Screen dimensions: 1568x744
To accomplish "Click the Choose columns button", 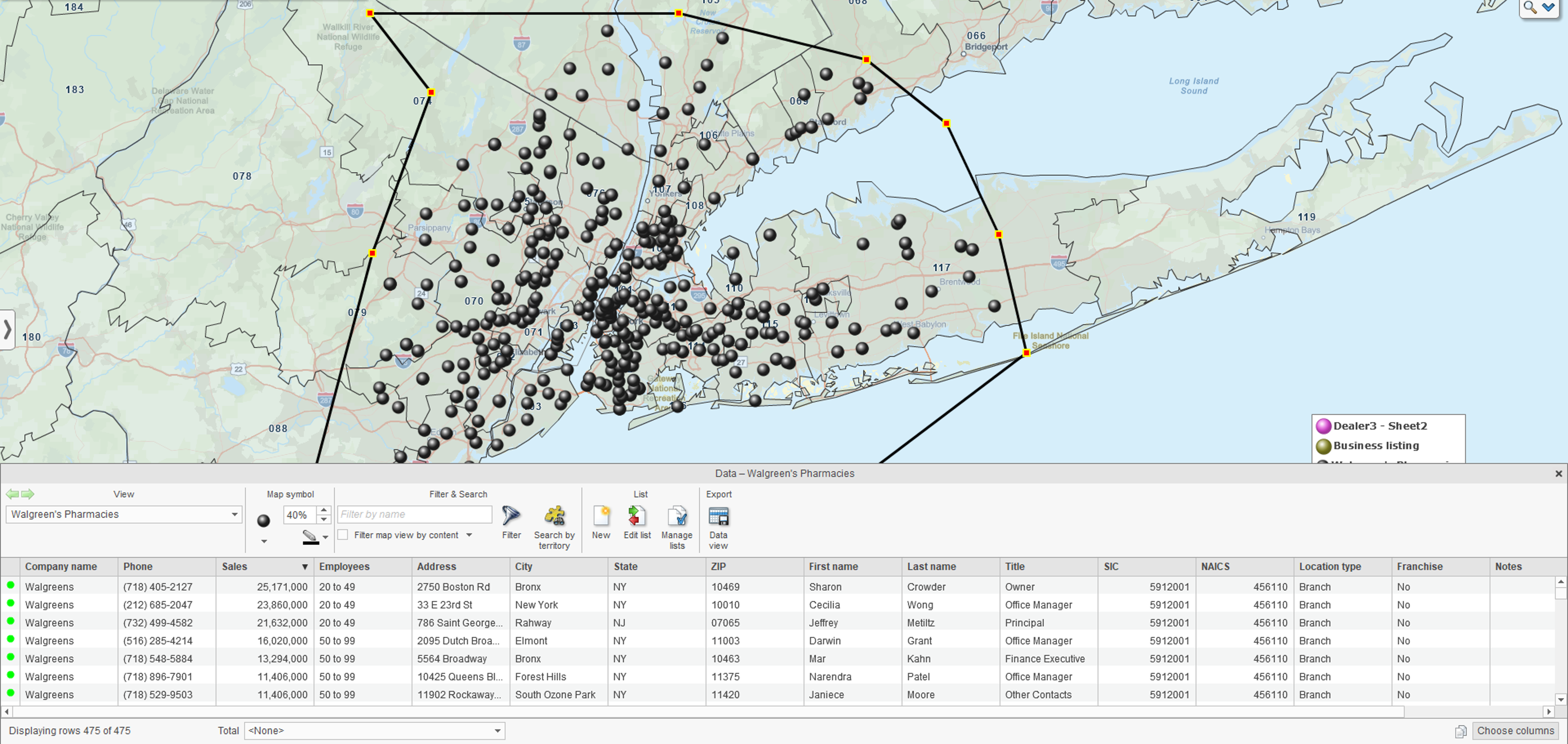I will tap(1515, 731).
